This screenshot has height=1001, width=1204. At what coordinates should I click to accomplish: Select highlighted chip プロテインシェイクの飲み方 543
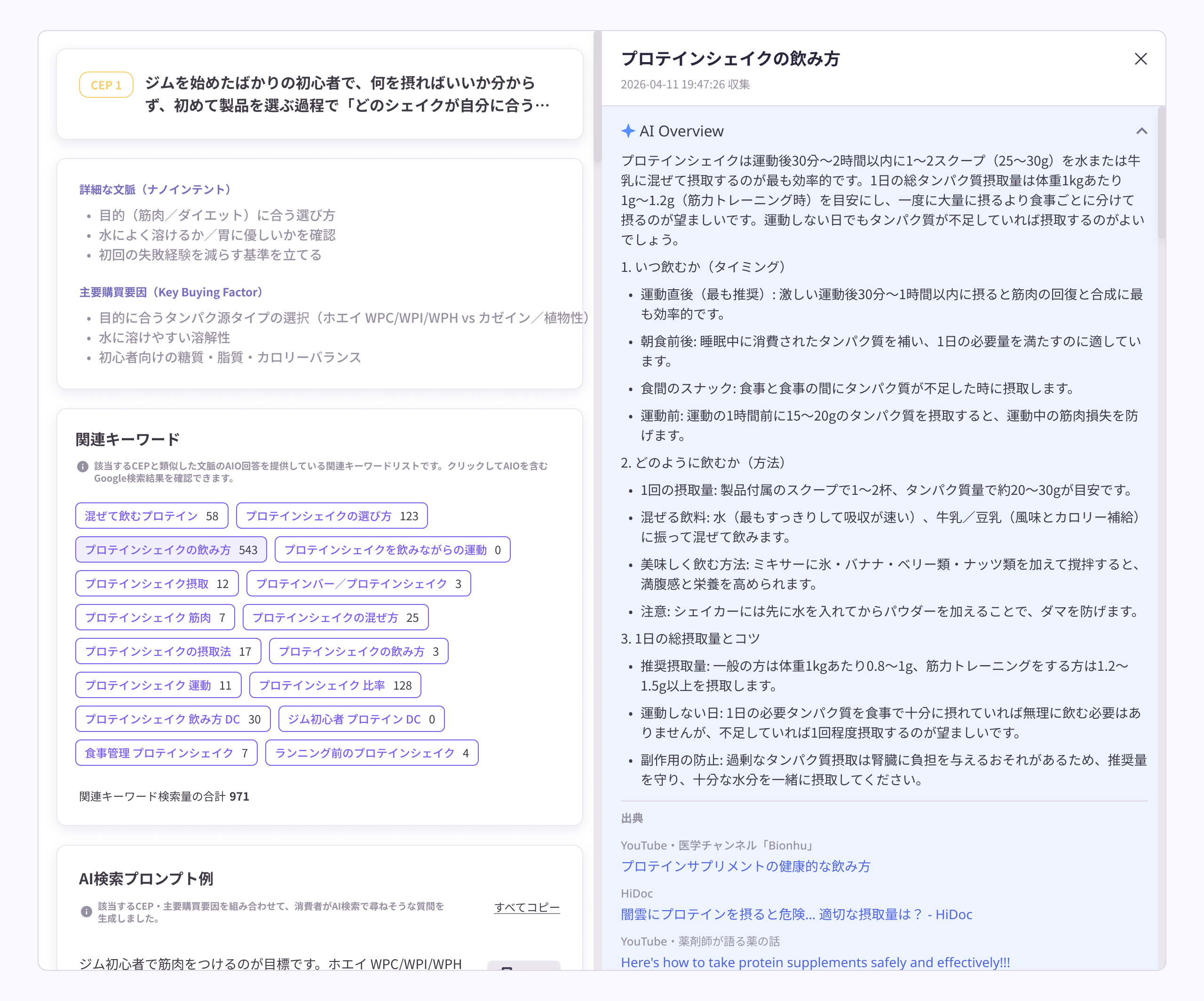(171, 550)
